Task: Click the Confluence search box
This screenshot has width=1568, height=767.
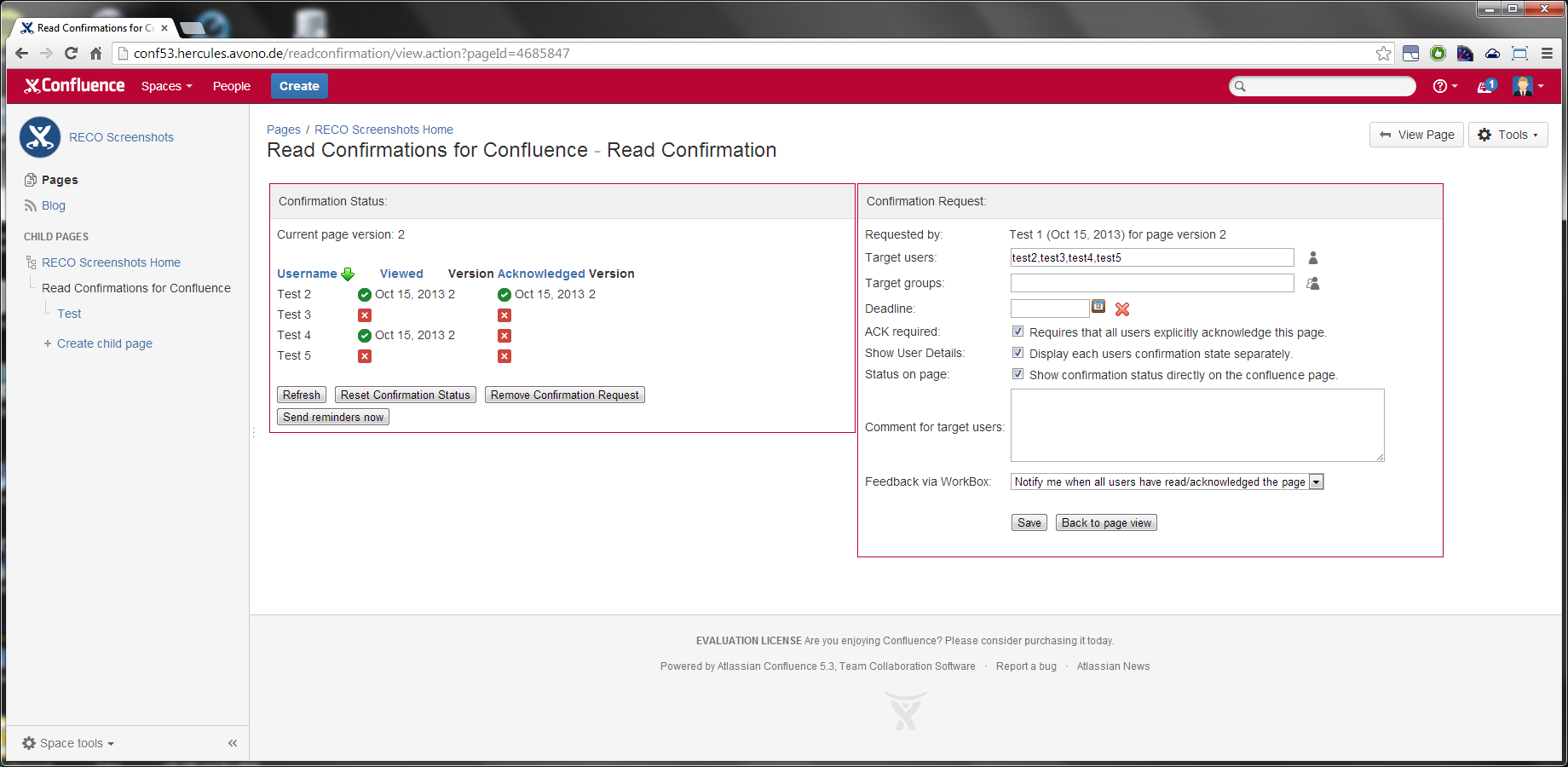Action: click(x=1323, y=86)
